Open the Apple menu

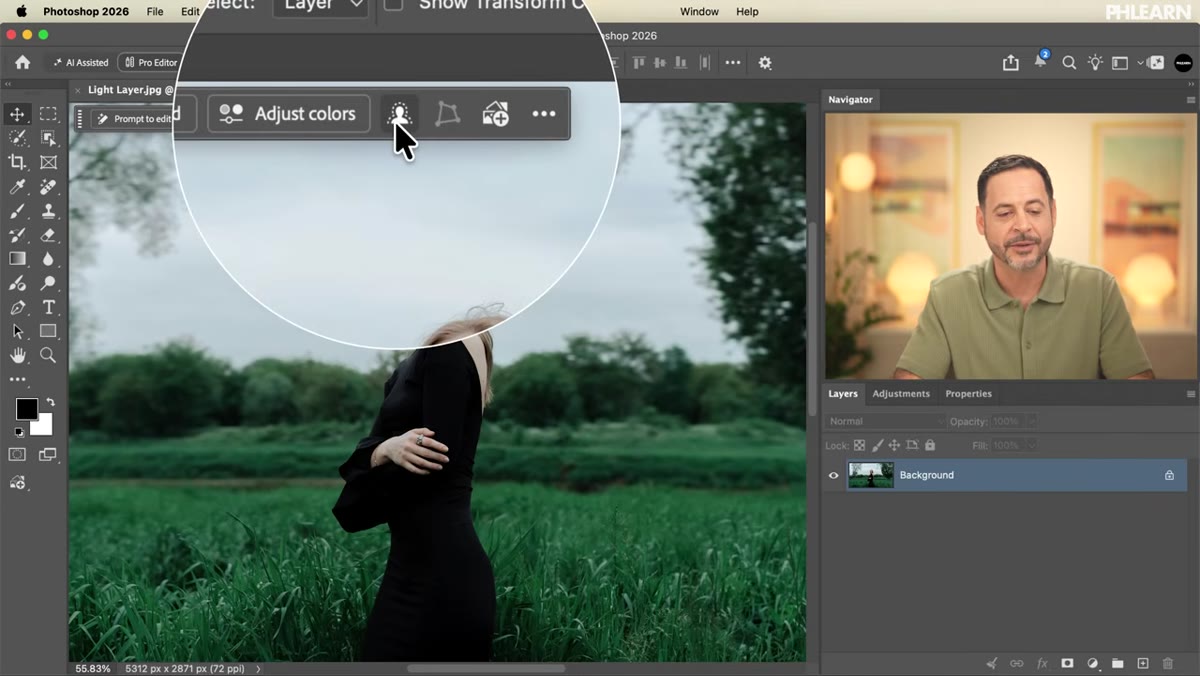21,12
